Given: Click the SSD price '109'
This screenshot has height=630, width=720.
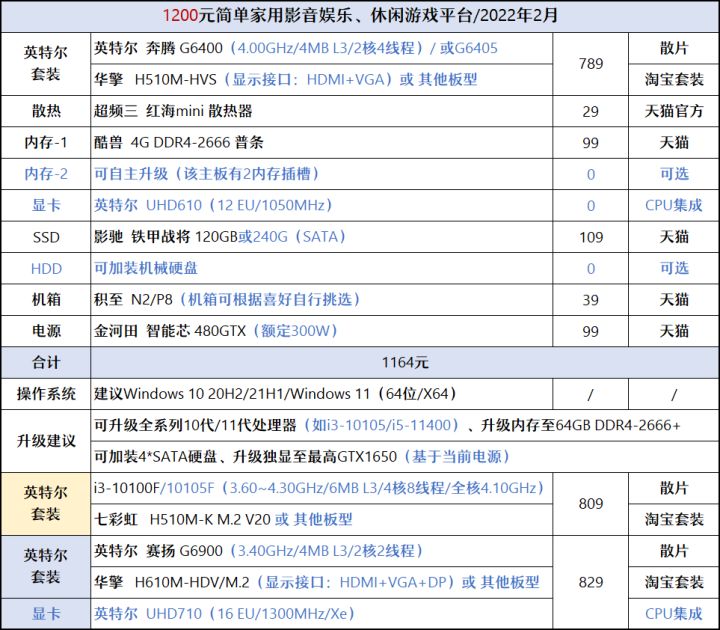Looking at the screenshot, I should 591,237.
